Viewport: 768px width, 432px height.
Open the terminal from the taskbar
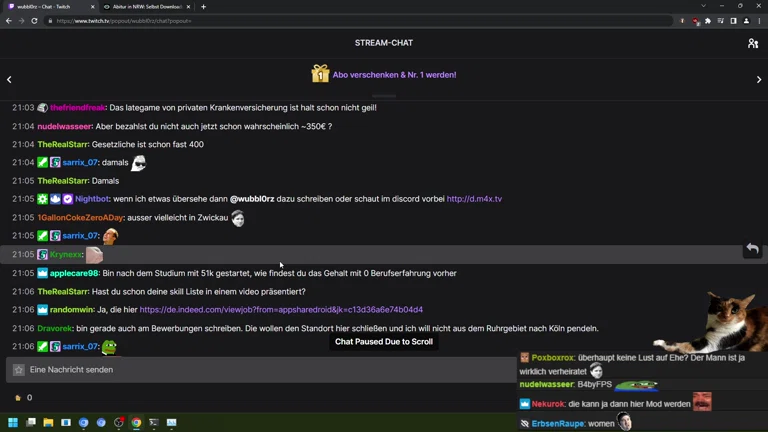[x=154, y=422]
